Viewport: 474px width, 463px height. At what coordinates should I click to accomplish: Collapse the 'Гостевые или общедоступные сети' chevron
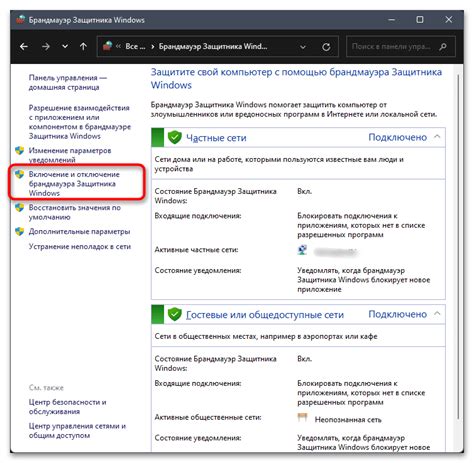(437, 314)
